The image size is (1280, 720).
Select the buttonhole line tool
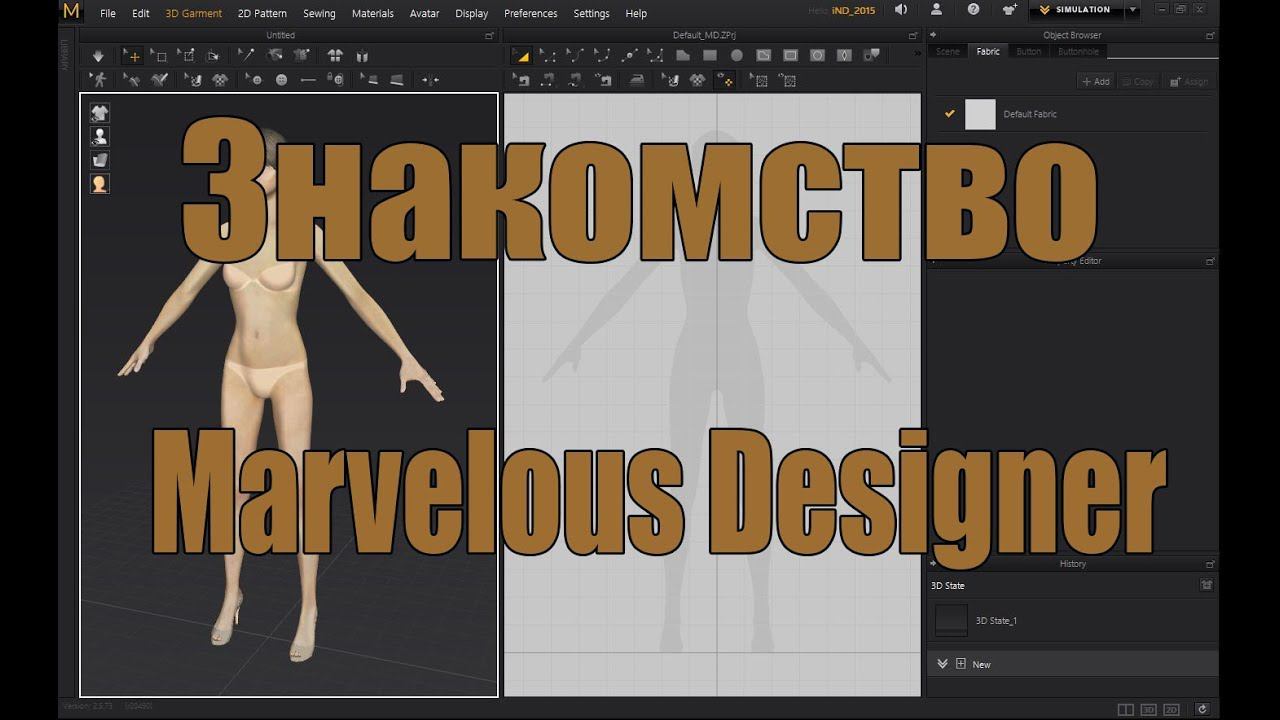[309, 80]
